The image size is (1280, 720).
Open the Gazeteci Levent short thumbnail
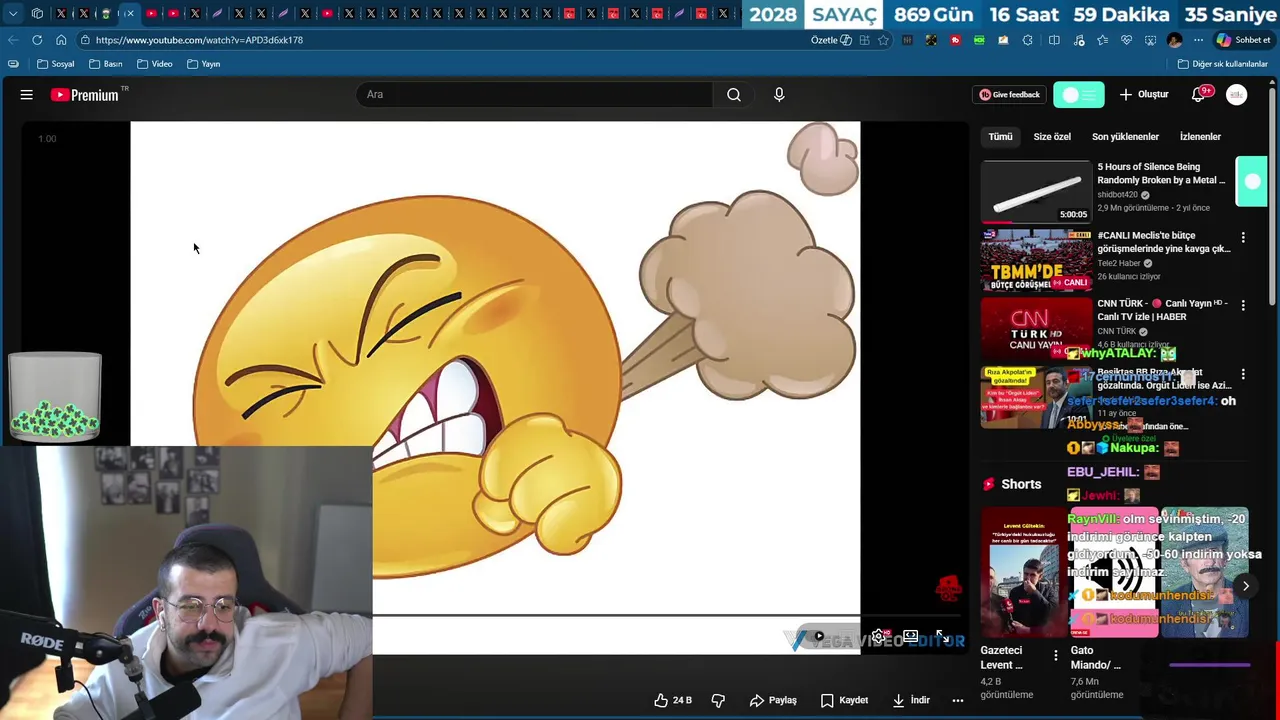pyautogui.click(x=1023, y=572)
